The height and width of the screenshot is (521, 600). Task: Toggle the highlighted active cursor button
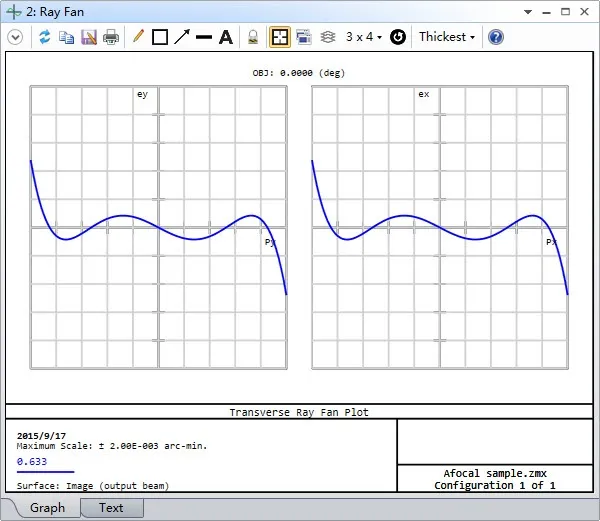(x=280, y=37)
